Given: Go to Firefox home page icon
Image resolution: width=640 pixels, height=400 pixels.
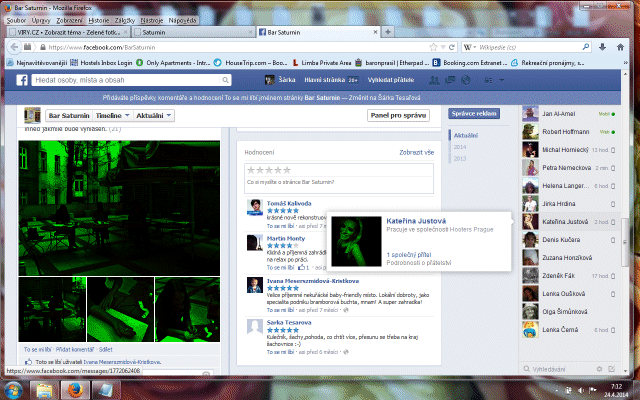Looking at the screenshot, I should [x=620, y=47].
